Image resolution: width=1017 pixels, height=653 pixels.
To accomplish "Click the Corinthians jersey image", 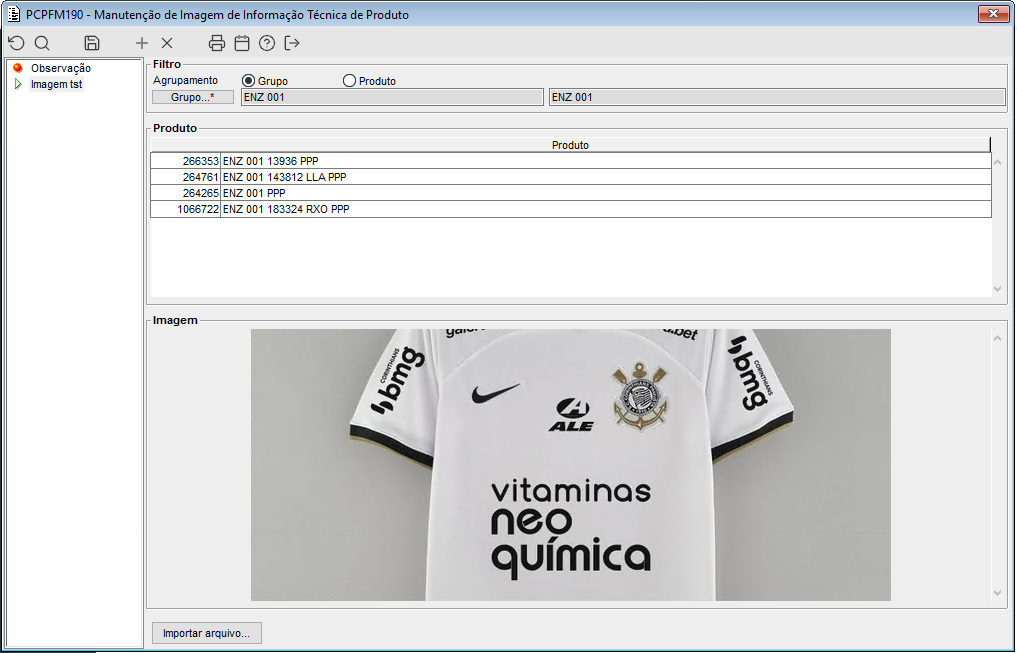I will (x=571, y=464).
